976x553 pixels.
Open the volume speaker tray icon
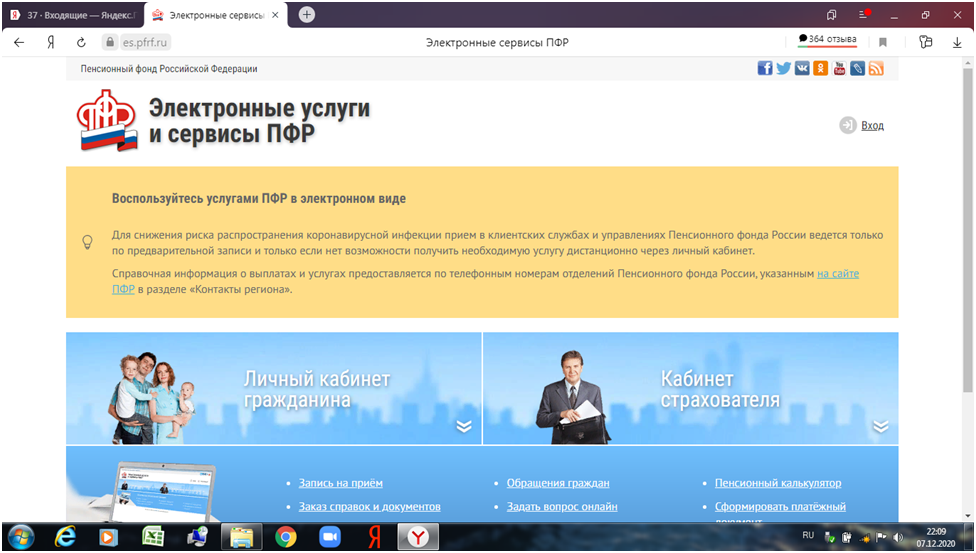pyautogui.click(x=898, y=537)
